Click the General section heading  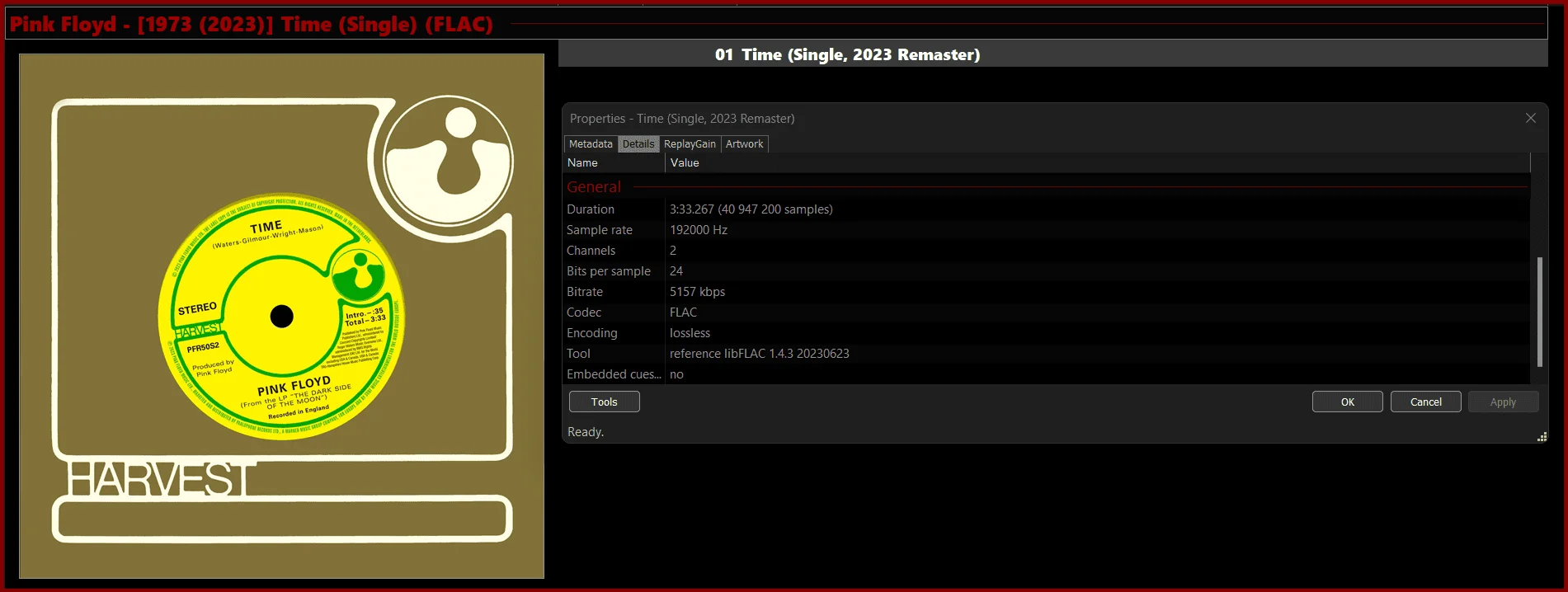click(594, 187)
